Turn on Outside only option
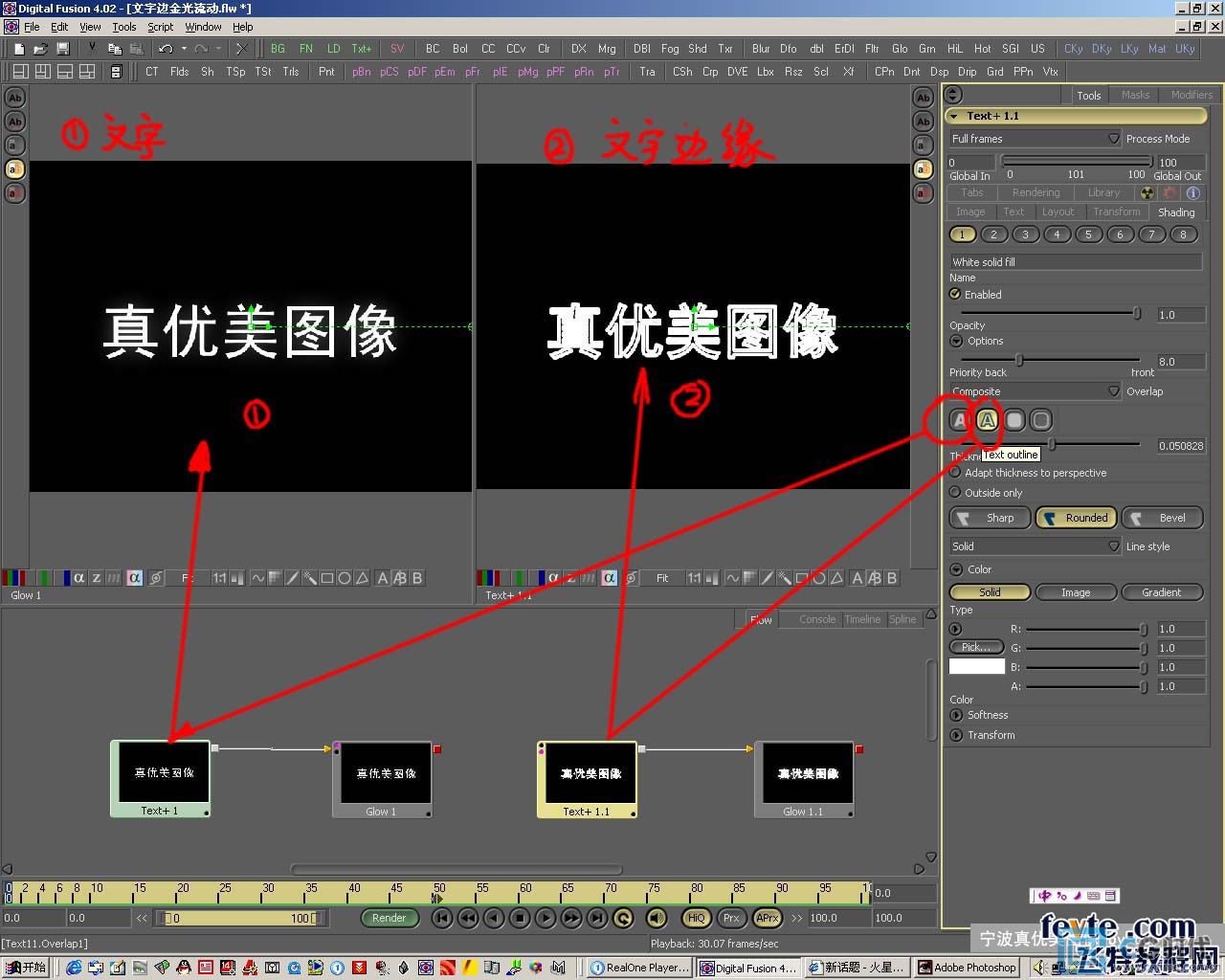This screenshot has height=980, width=1225. [x=955, y=492]
